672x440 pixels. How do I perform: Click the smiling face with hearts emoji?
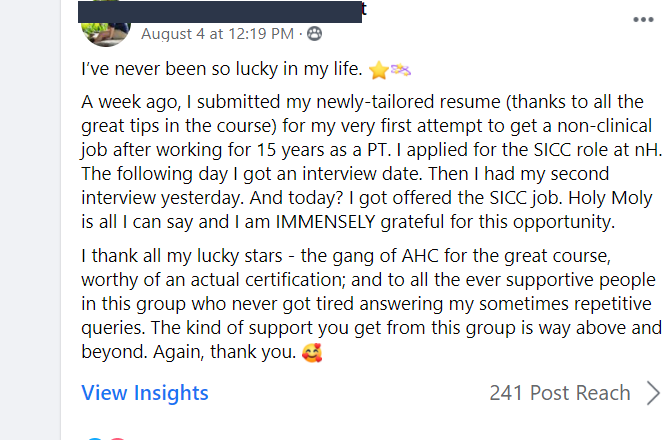[x=312, y=353]
